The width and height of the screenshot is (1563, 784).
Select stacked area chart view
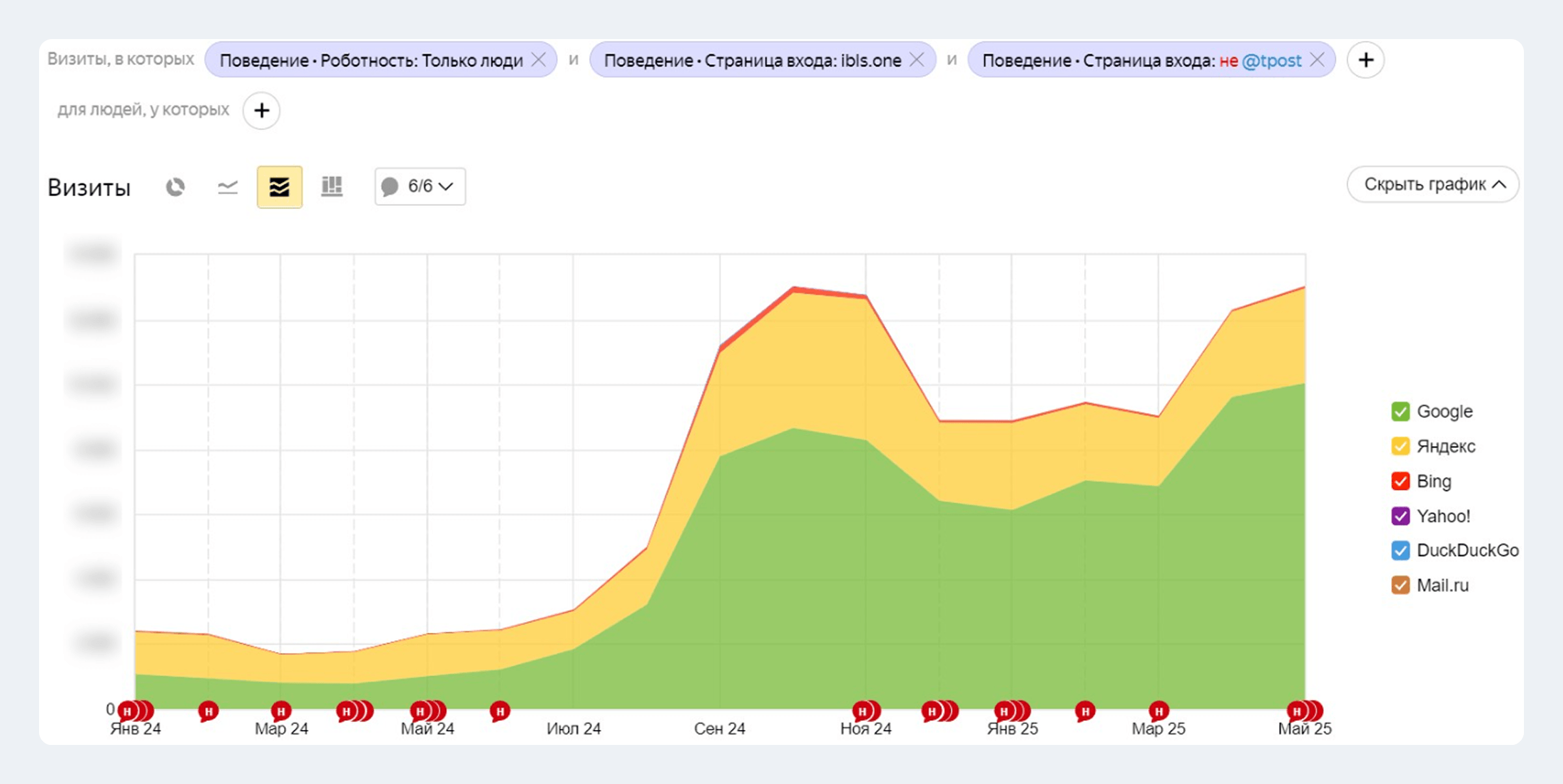[x=279, y=188]
